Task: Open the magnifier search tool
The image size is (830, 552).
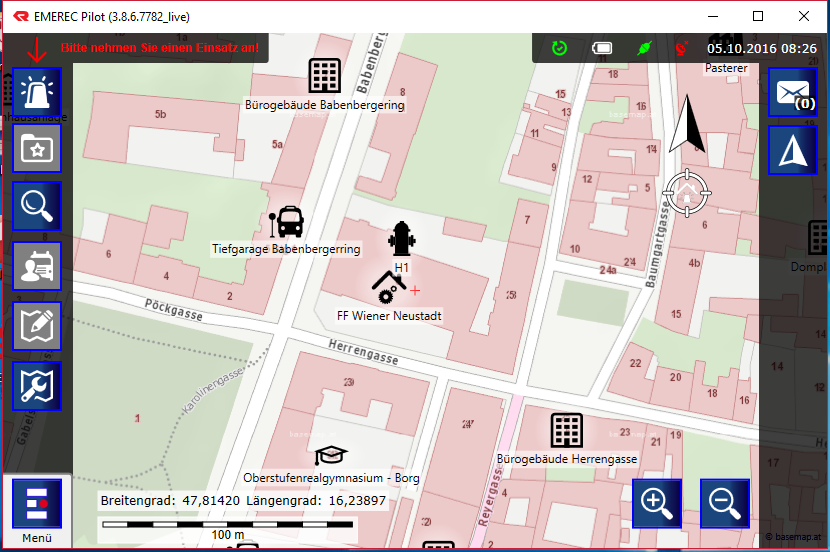Action: point(37,206)
